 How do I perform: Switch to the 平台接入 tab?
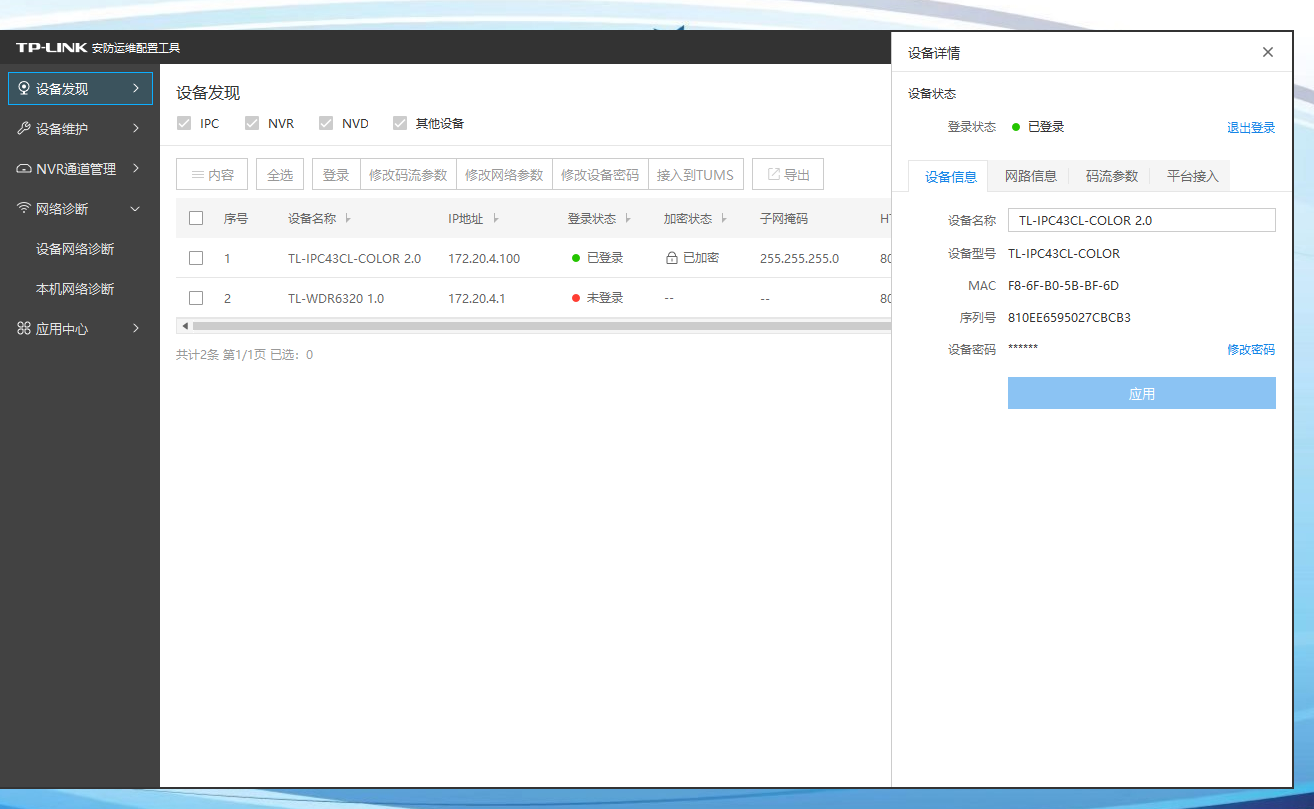1192,176
